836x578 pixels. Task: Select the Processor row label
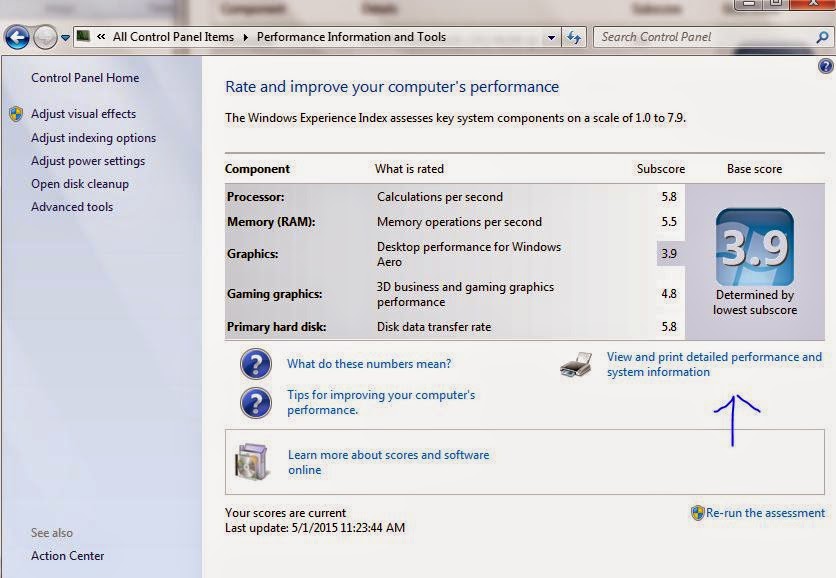(x=255, y=197)
